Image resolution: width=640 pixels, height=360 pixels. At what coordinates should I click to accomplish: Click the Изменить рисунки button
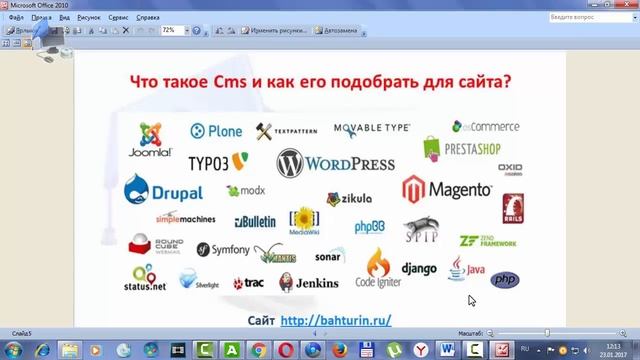pyautogui.click(x=274, y=31)
